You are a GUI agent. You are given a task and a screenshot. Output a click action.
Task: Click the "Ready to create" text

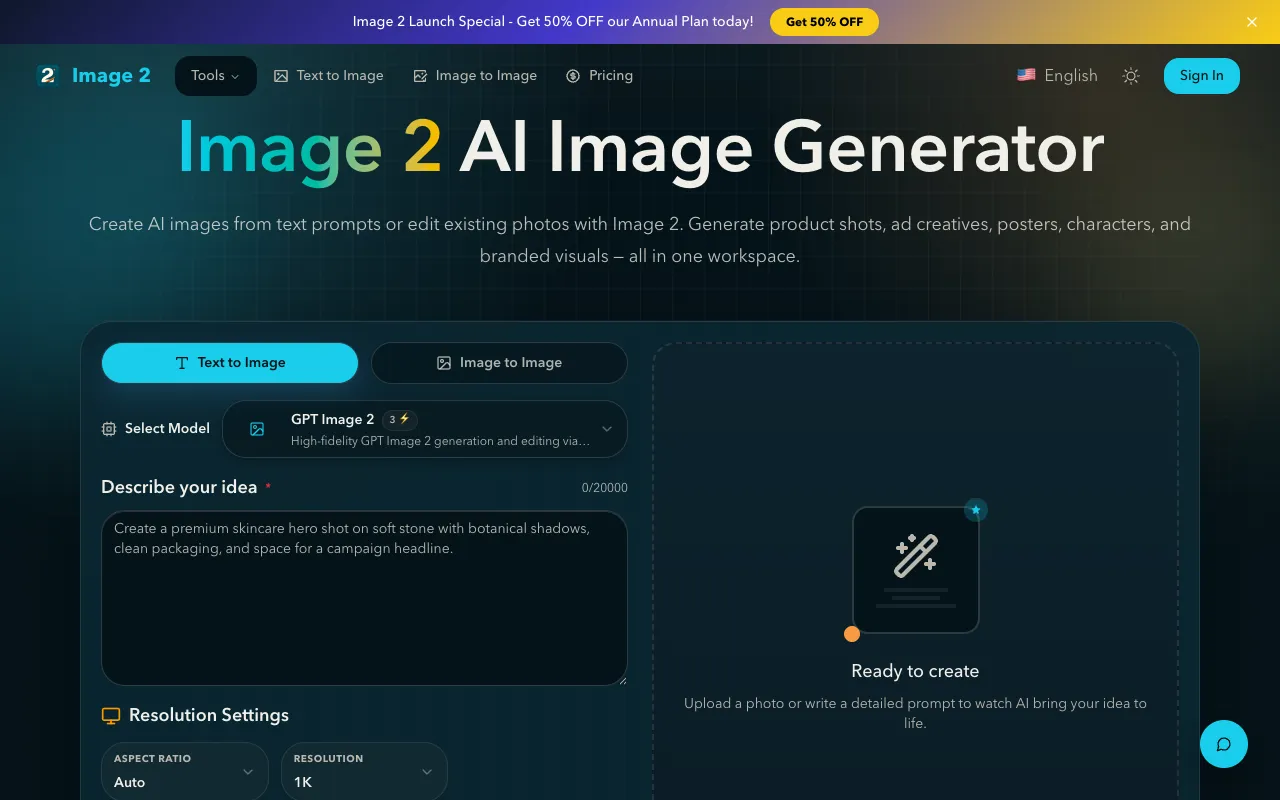(915, 671)
